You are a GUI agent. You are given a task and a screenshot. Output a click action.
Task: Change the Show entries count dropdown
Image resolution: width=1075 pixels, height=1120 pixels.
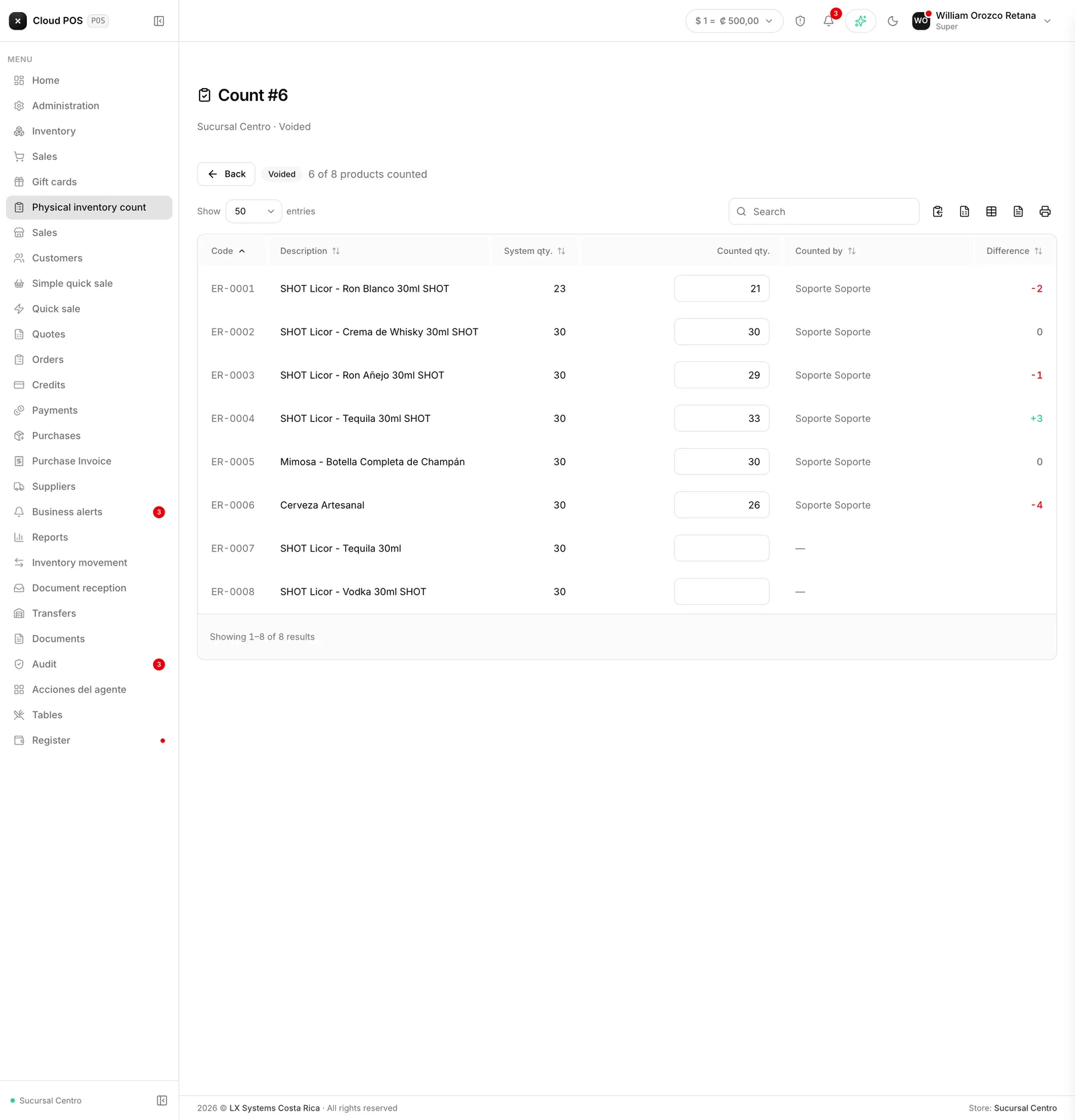[x=254, y=211]
